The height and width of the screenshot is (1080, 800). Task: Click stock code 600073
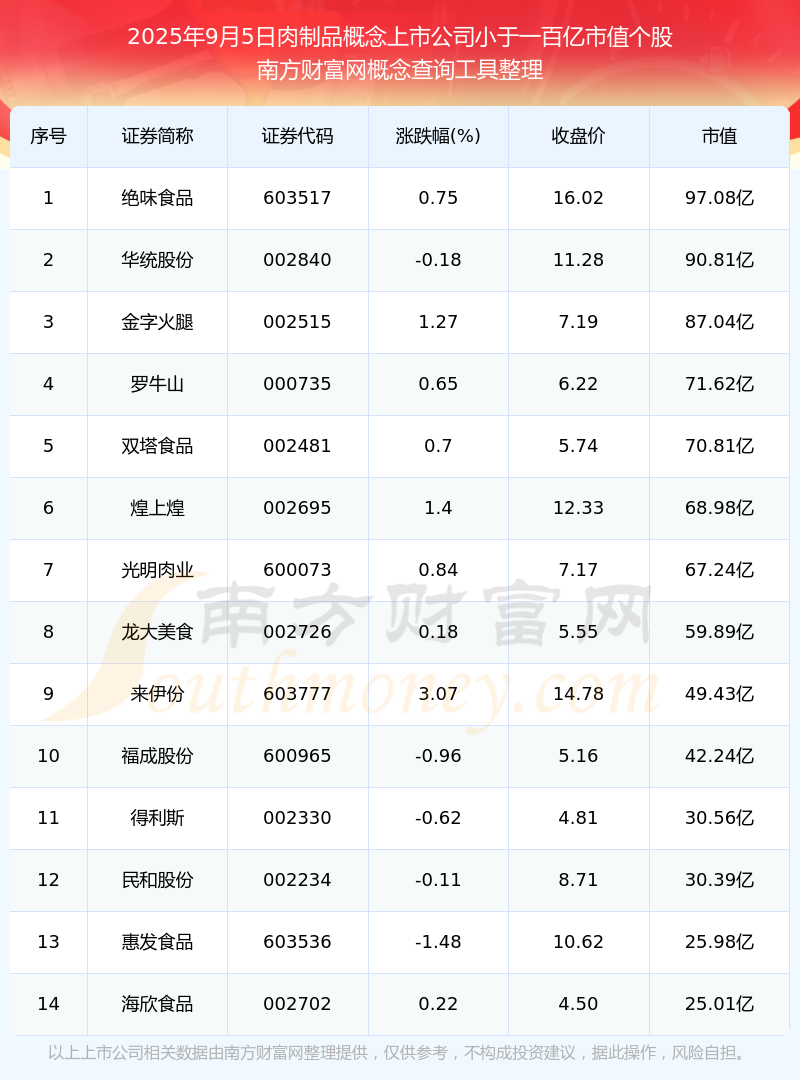coord(298,570)
